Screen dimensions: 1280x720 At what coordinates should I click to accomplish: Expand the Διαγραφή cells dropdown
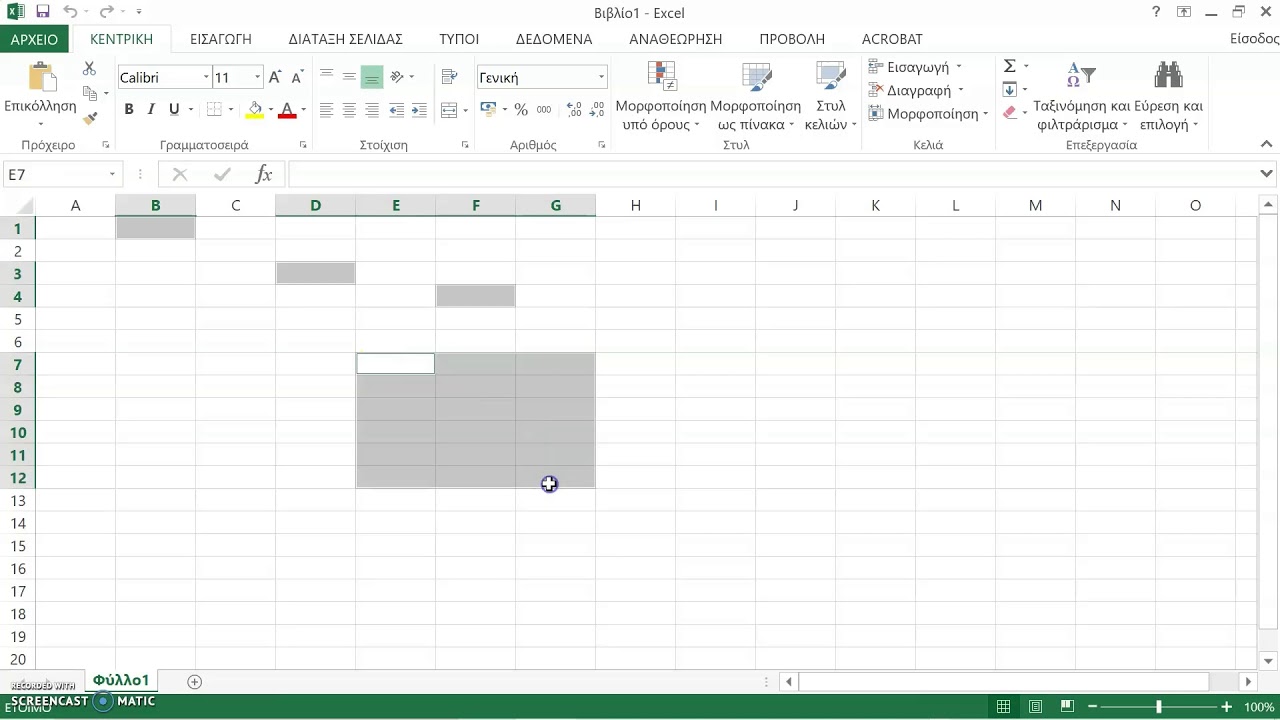tap(961, 90)
